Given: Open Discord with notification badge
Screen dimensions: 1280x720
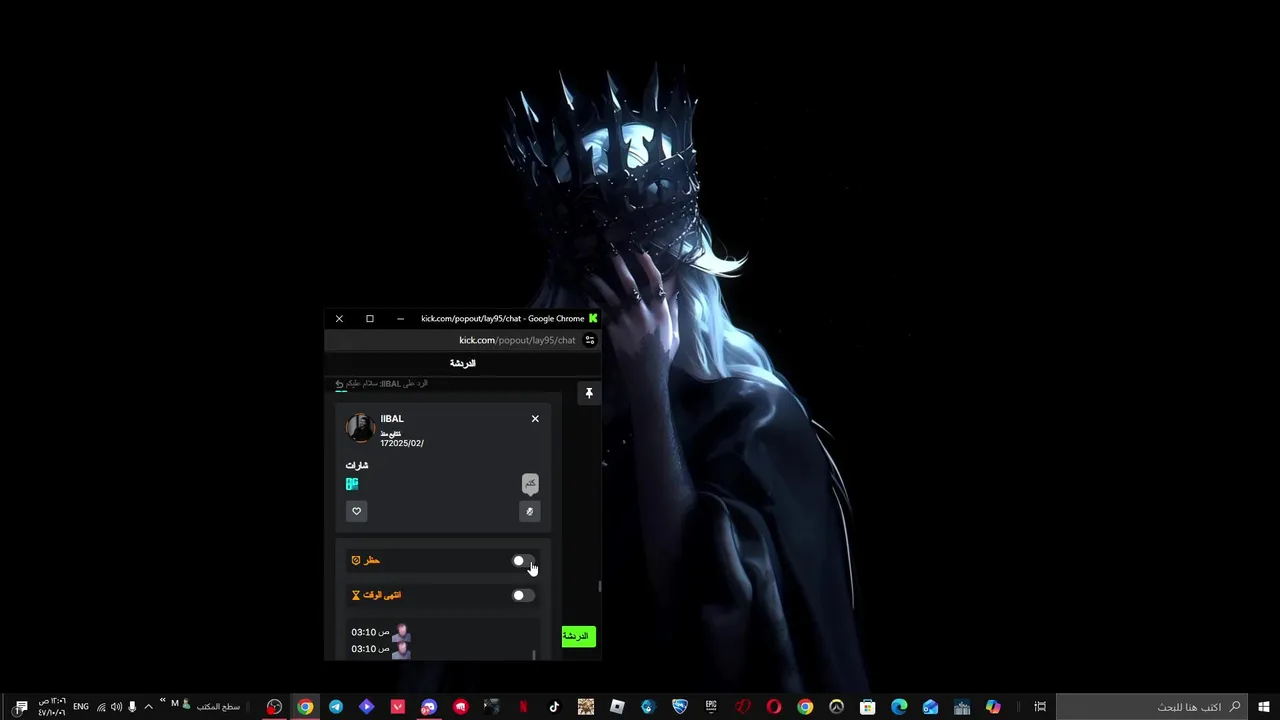Looking at the screenshot, I should [x=429, y=707].
